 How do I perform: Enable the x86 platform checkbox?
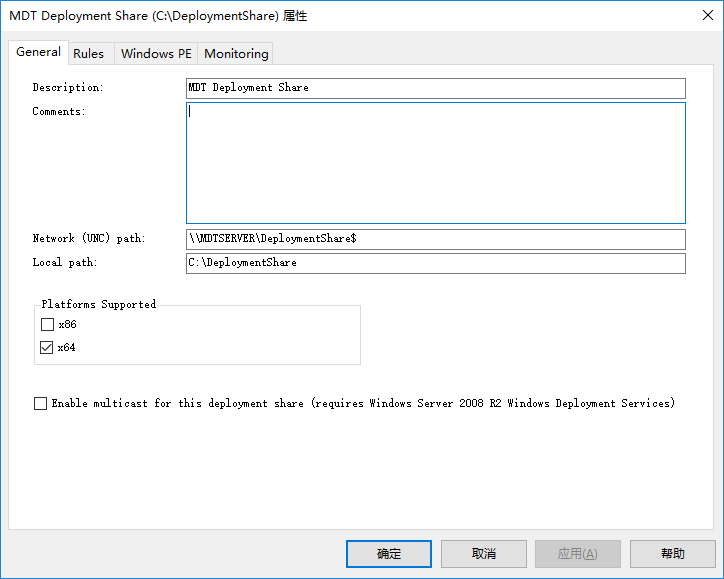click(x=47, y=325)
